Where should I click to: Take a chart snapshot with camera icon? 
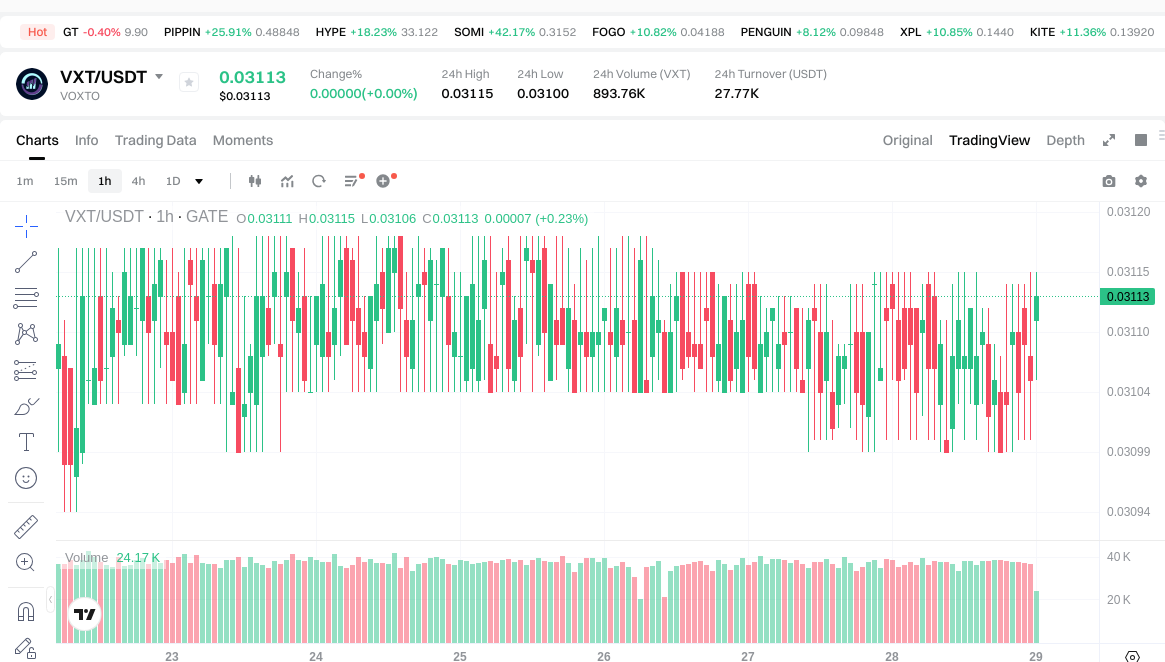(1108, 181)
